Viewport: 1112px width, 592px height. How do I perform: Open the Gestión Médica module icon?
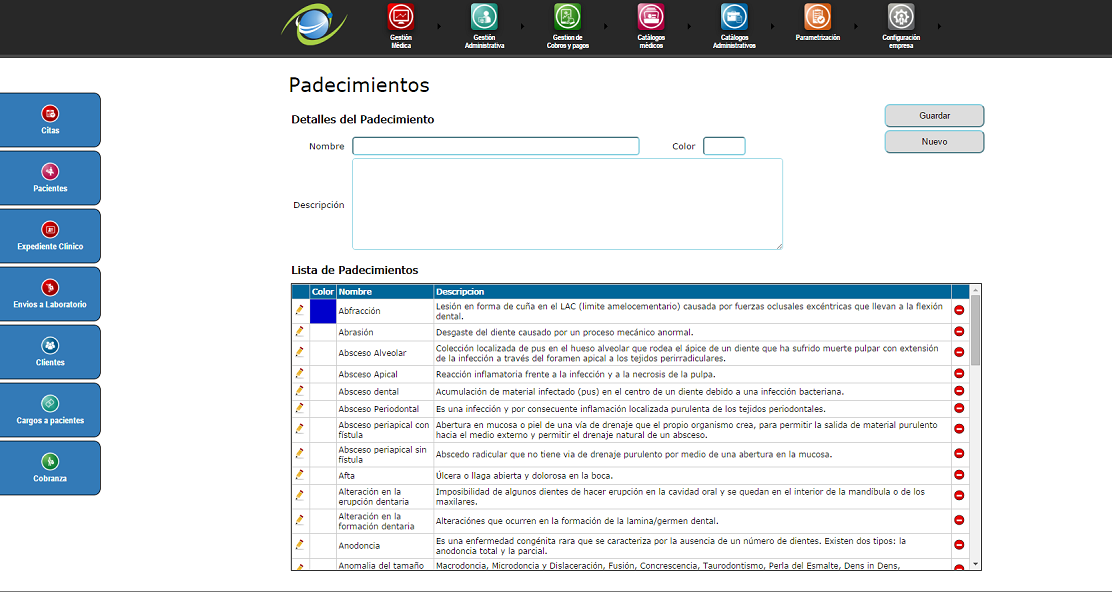tap(401, 17)
